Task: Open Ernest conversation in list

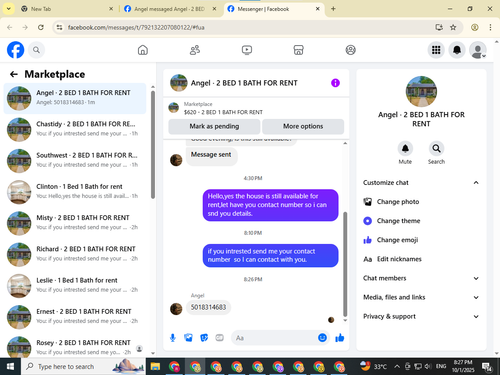Action: click(x=75, y=317)
